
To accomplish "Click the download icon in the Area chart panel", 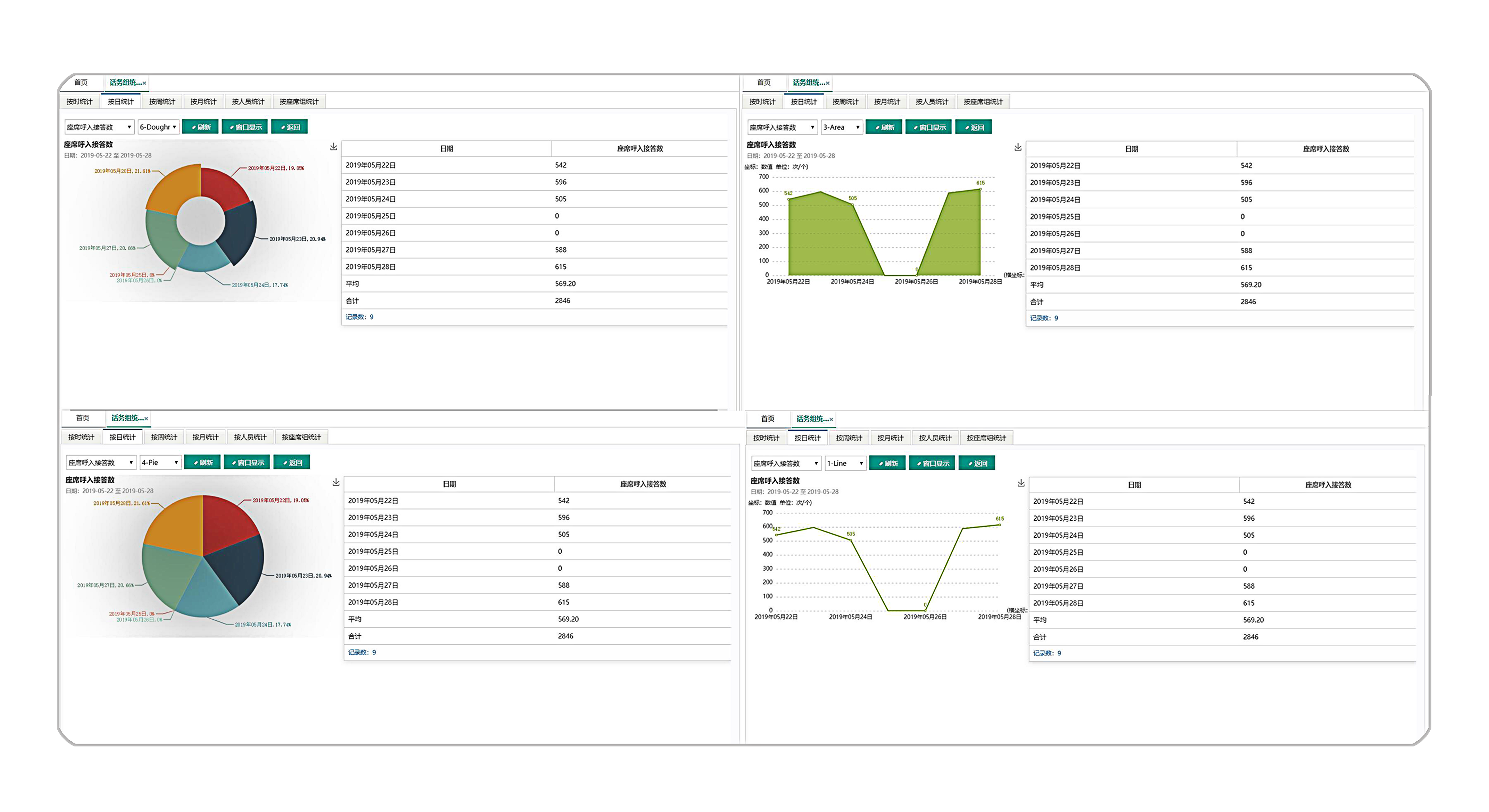I will click(1018, 147).
